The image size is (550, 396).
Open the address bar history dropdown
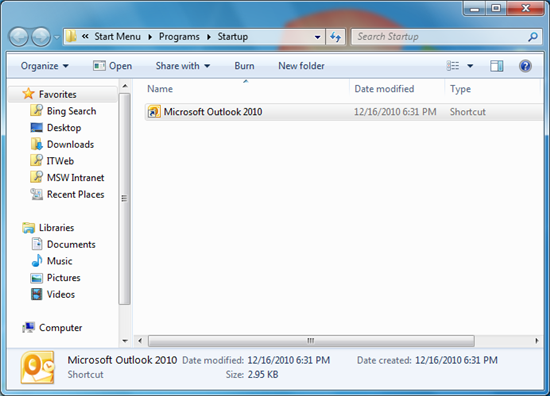[x=317, y=37]
